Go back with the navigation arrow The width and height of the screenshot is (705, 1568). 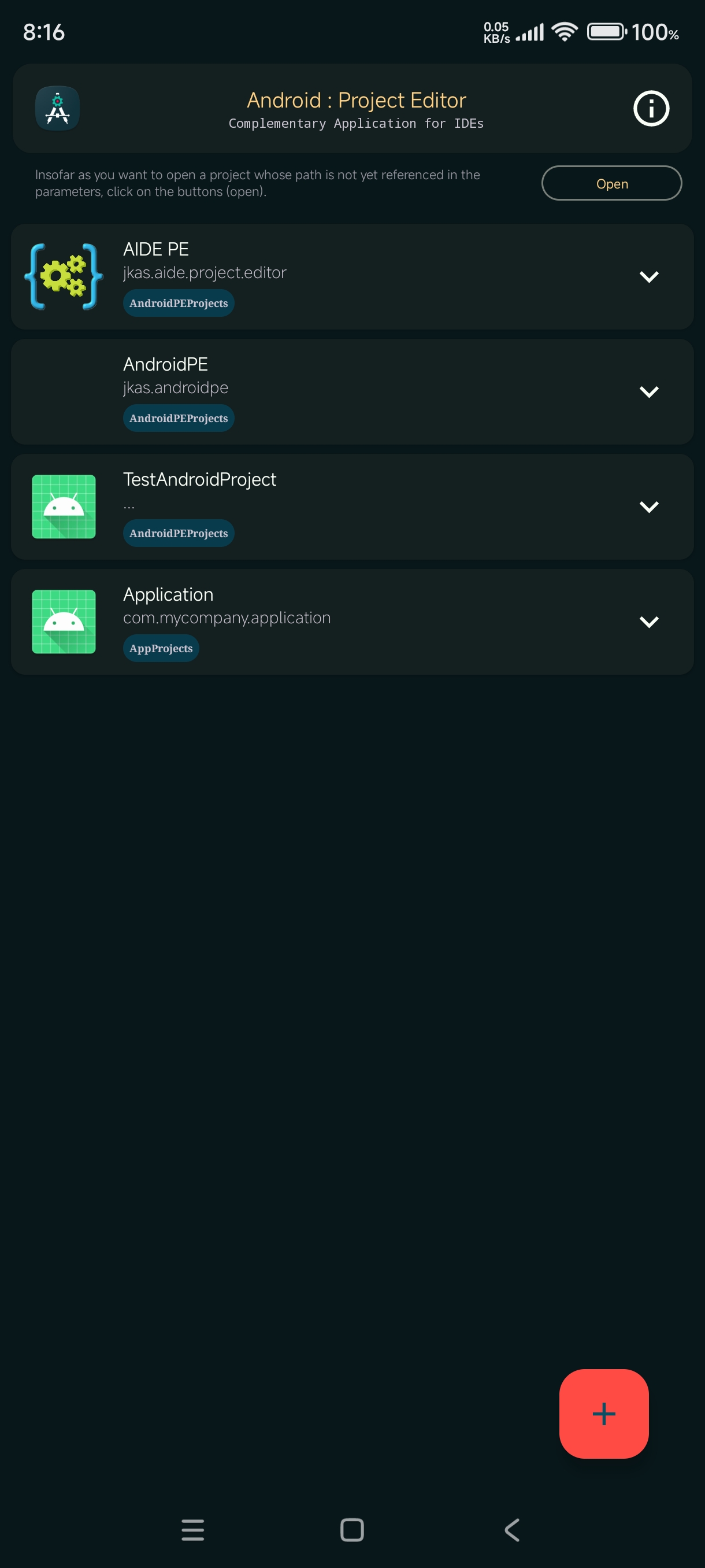coord(512,1530)
